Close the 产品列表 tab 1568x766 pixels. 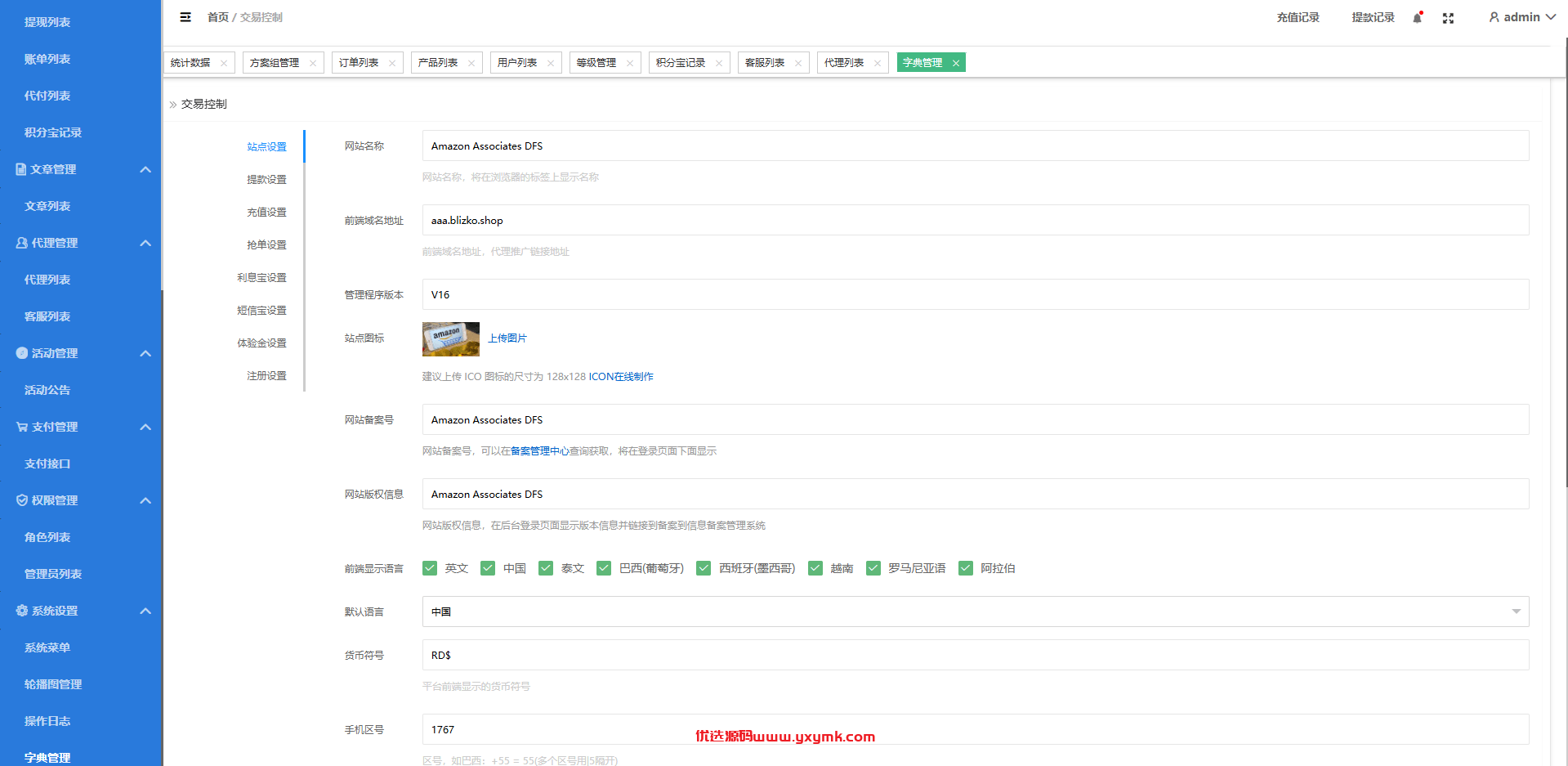pos(471,63)
